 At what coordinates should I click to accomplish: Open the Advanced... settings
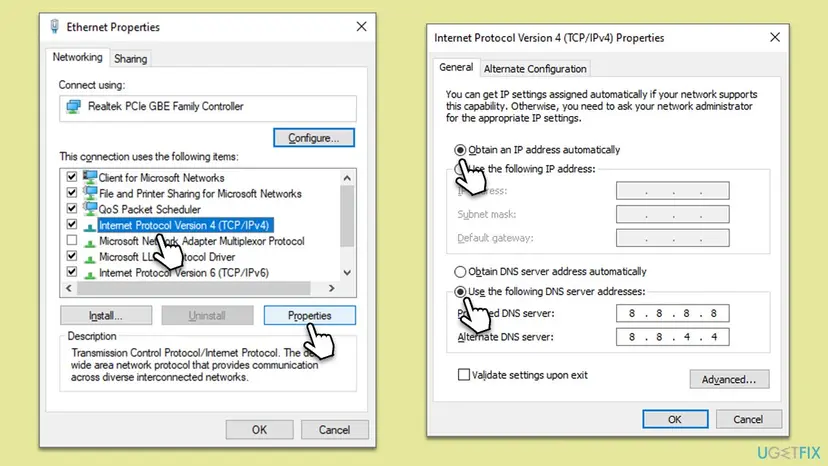(729, 379)
